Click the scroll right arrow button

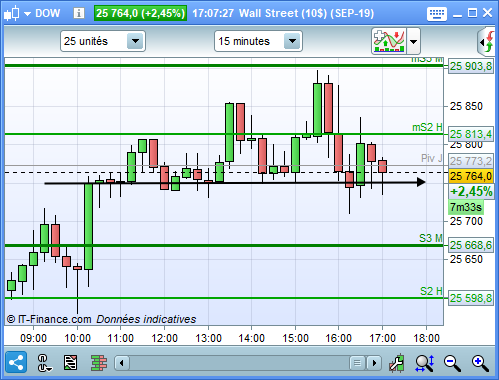click(374, 363)
